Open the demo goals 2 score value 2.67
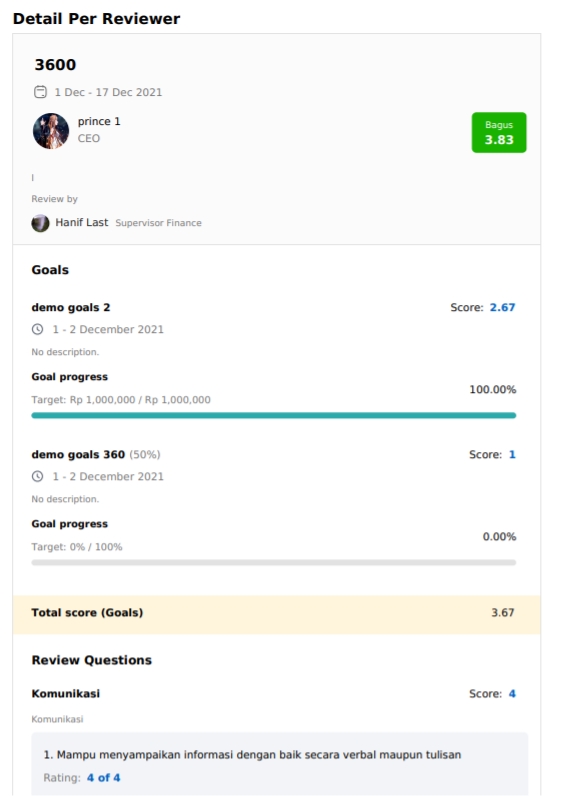The height and width of the screenshot is (796, 564). tap(502, 307)
